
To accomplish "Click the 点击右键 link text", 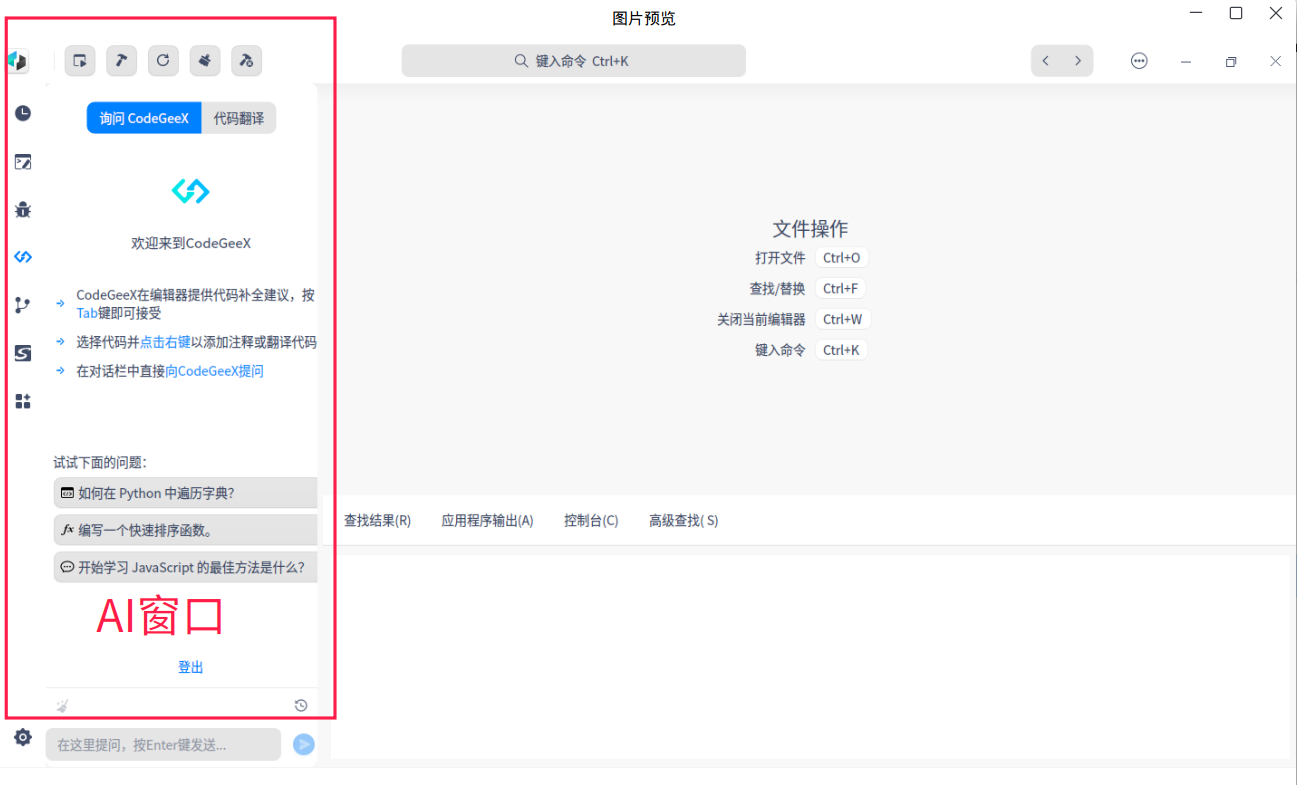I will pos(165,342).
